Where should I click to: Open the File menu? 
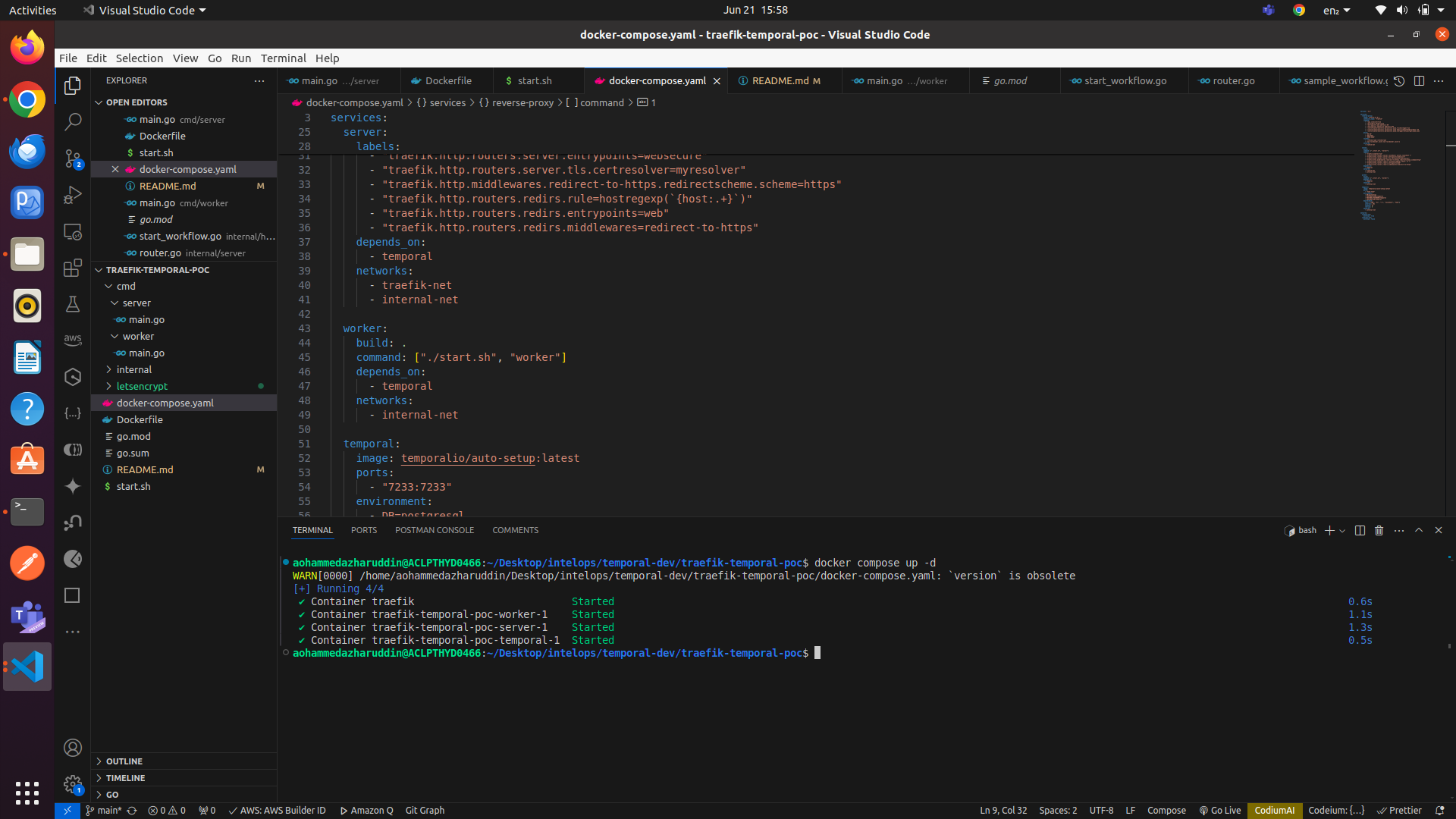tap(68, 58)
